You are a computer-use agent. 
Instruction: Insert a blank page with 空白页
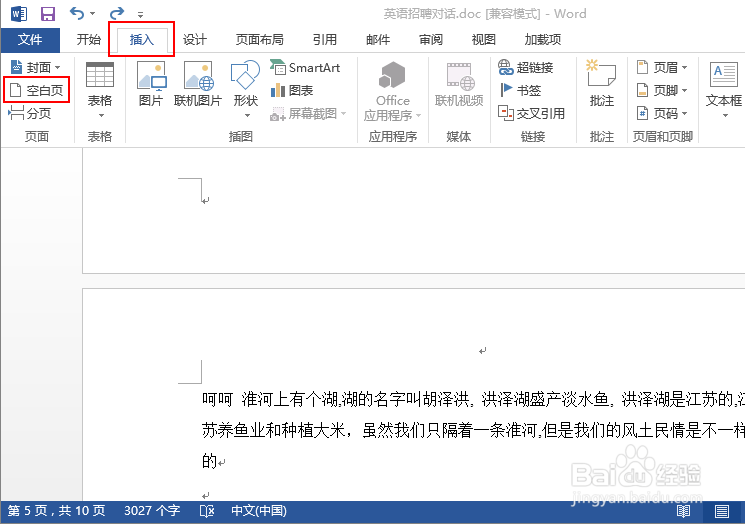pyautogui.click(x=37, y=90)
